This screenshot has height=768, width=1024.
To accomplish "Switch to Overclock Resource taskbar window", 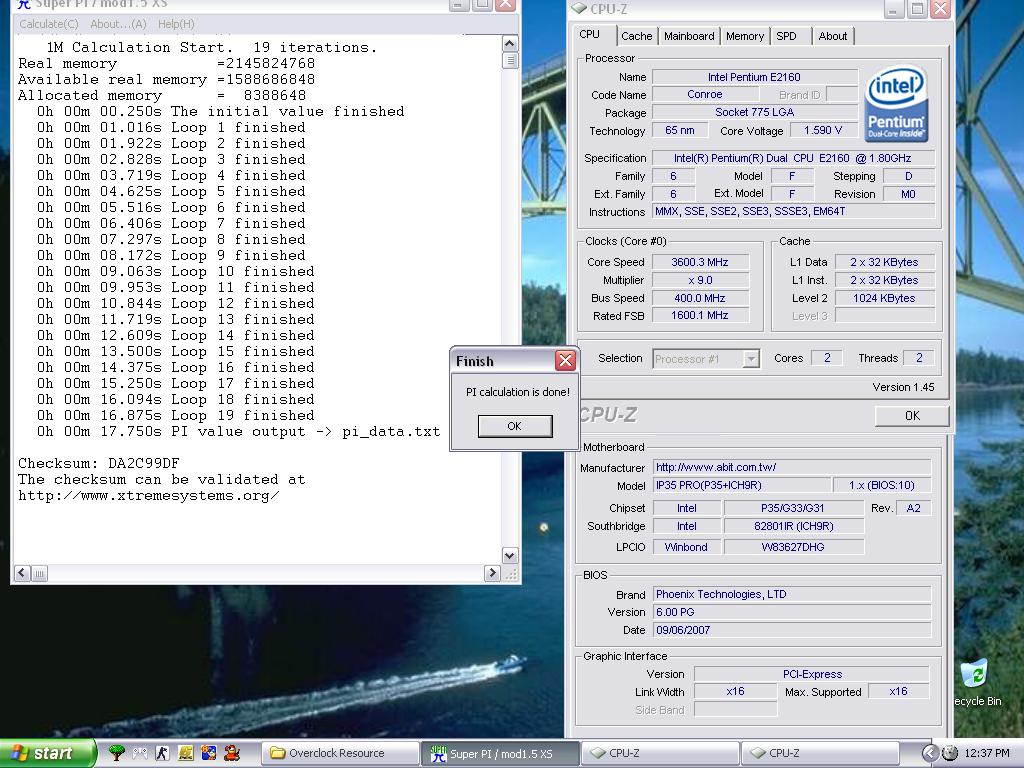I will 340,753.
